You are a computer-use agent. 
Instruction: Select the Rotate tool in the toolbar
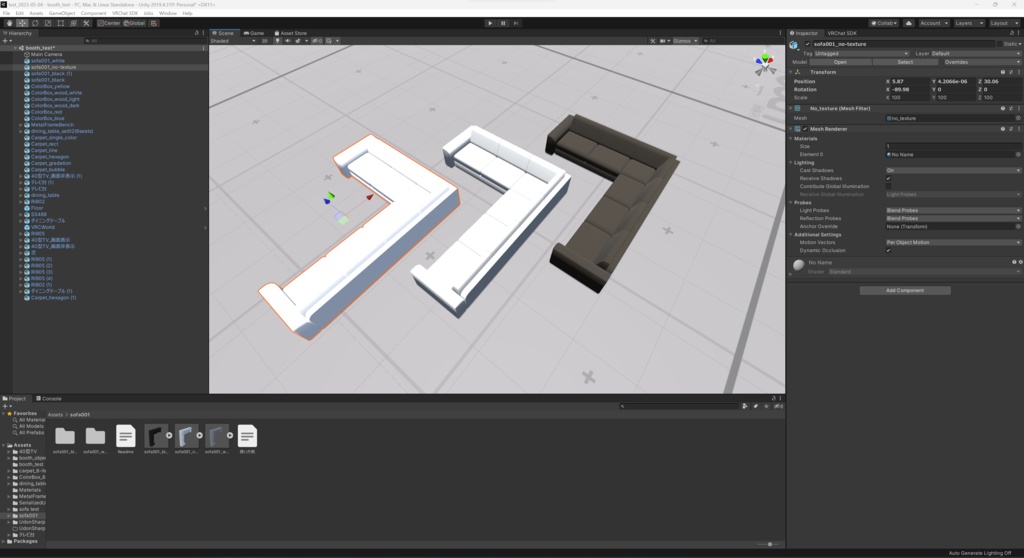click(x=35, y=23)
